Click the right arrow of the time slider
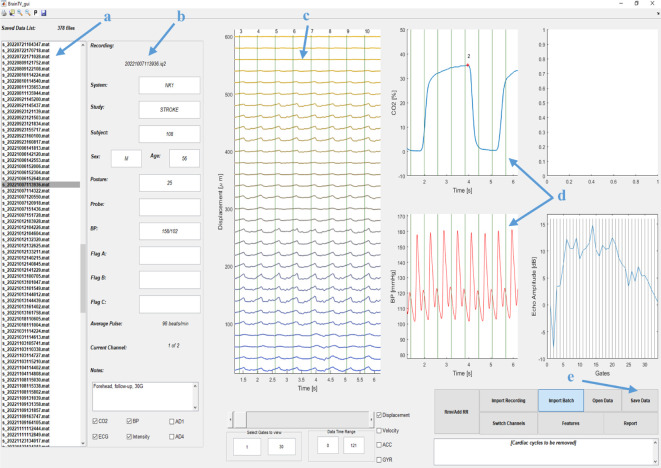 click(371, 420)
